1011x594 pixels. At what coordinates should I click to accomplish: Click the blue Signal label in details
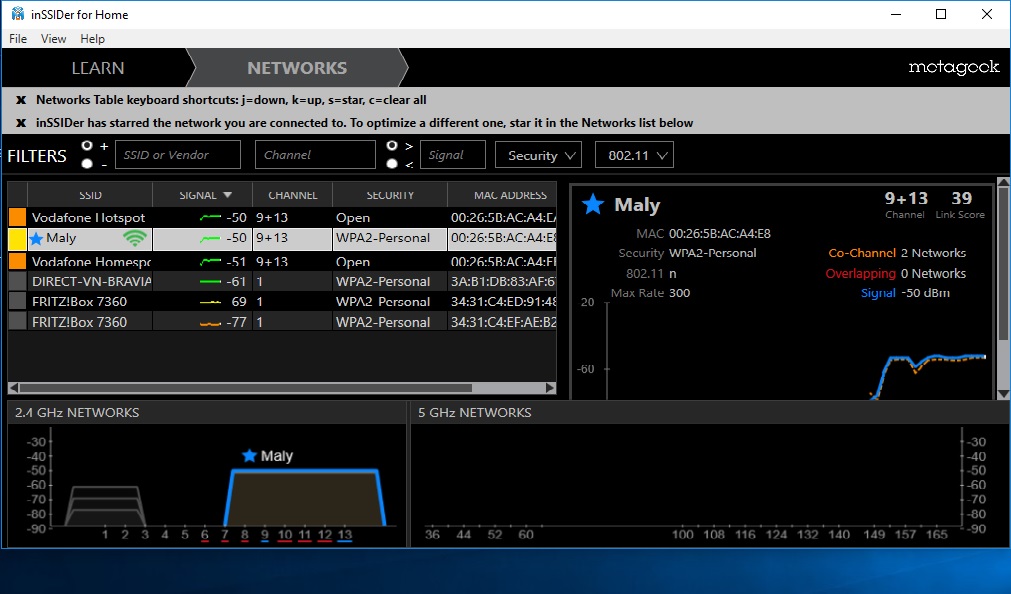point(878,293)
